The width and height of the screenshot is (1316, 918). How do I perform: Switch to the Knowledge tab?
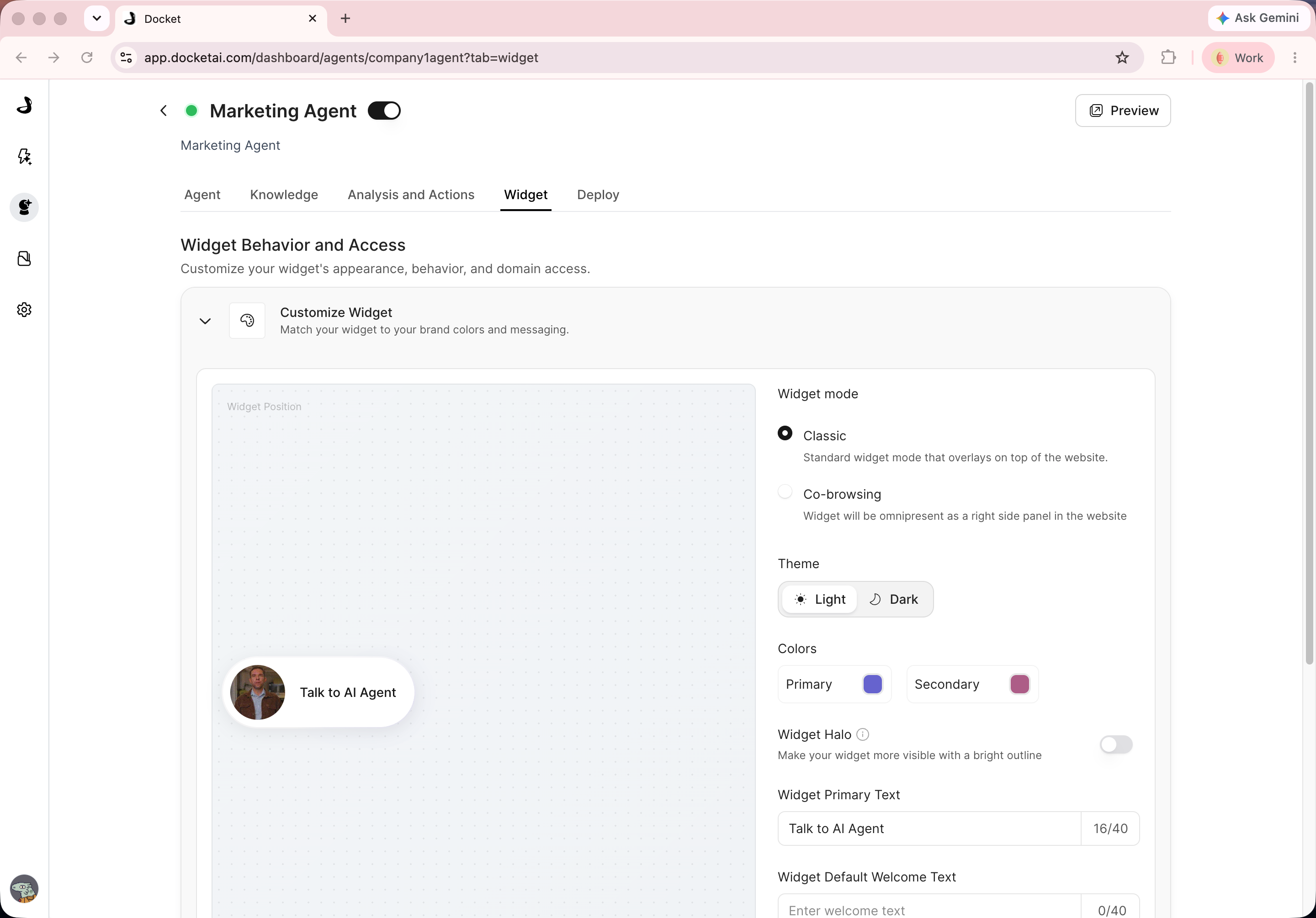tap(284, 195)
